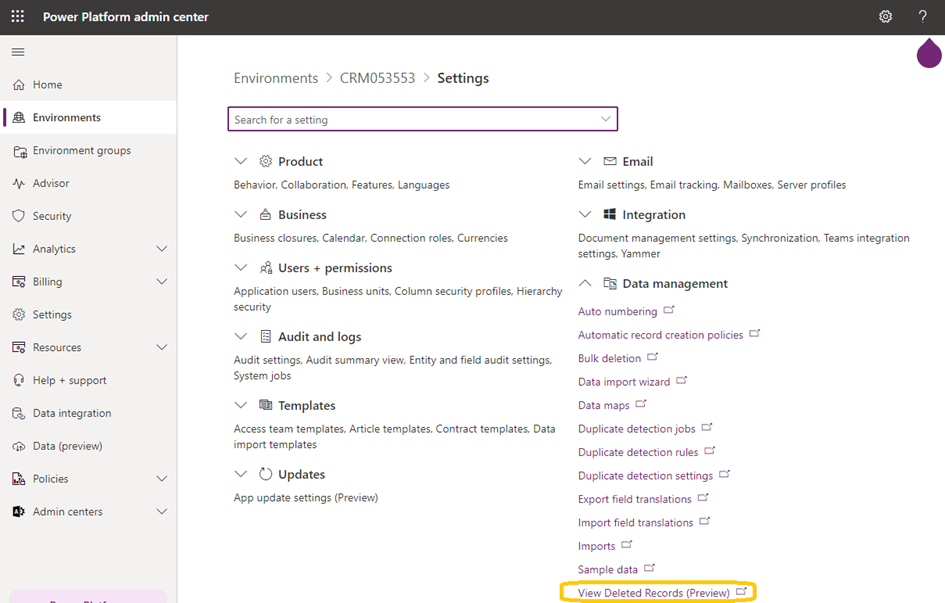Click the Analytics chart icon

pyautogui.click(x=19, y=249)
